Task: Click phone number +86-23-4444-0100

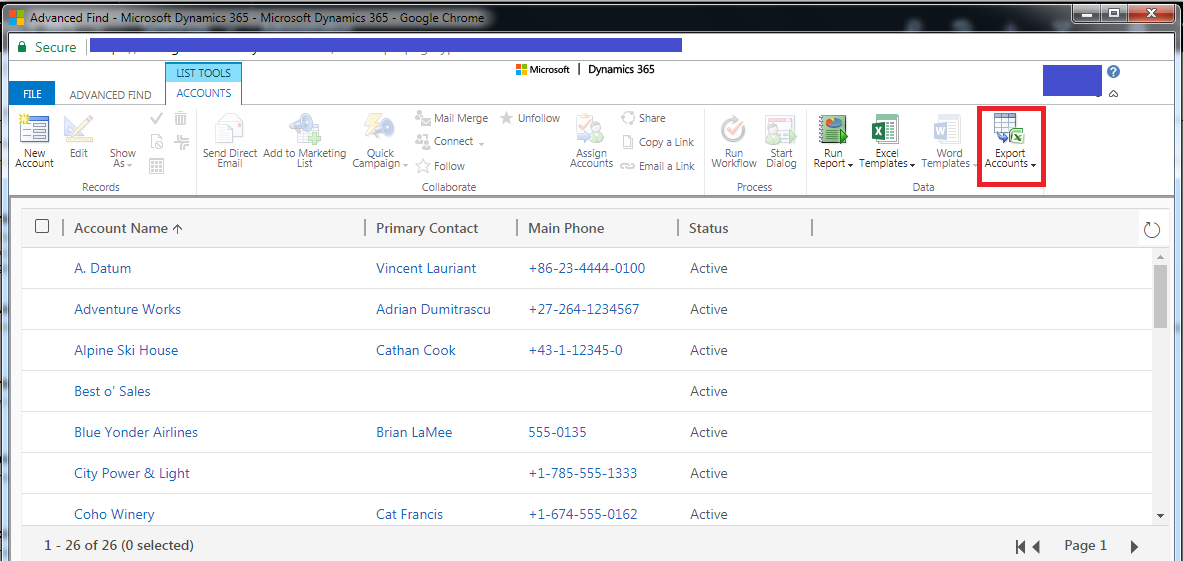Action: coord(587,268)
